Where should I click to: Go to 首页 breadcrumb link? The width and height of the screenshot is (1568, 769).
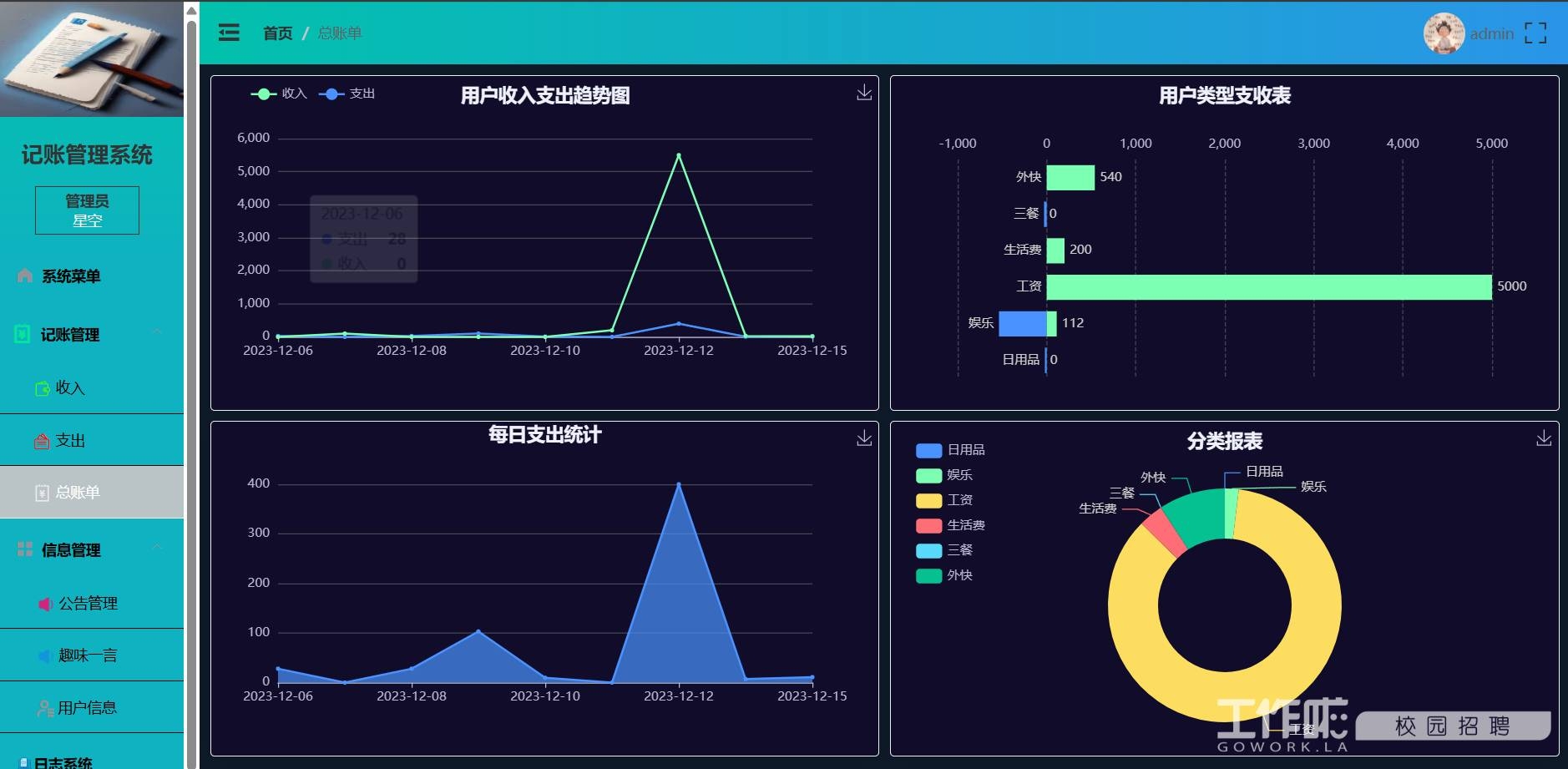[x=278, y=33]
